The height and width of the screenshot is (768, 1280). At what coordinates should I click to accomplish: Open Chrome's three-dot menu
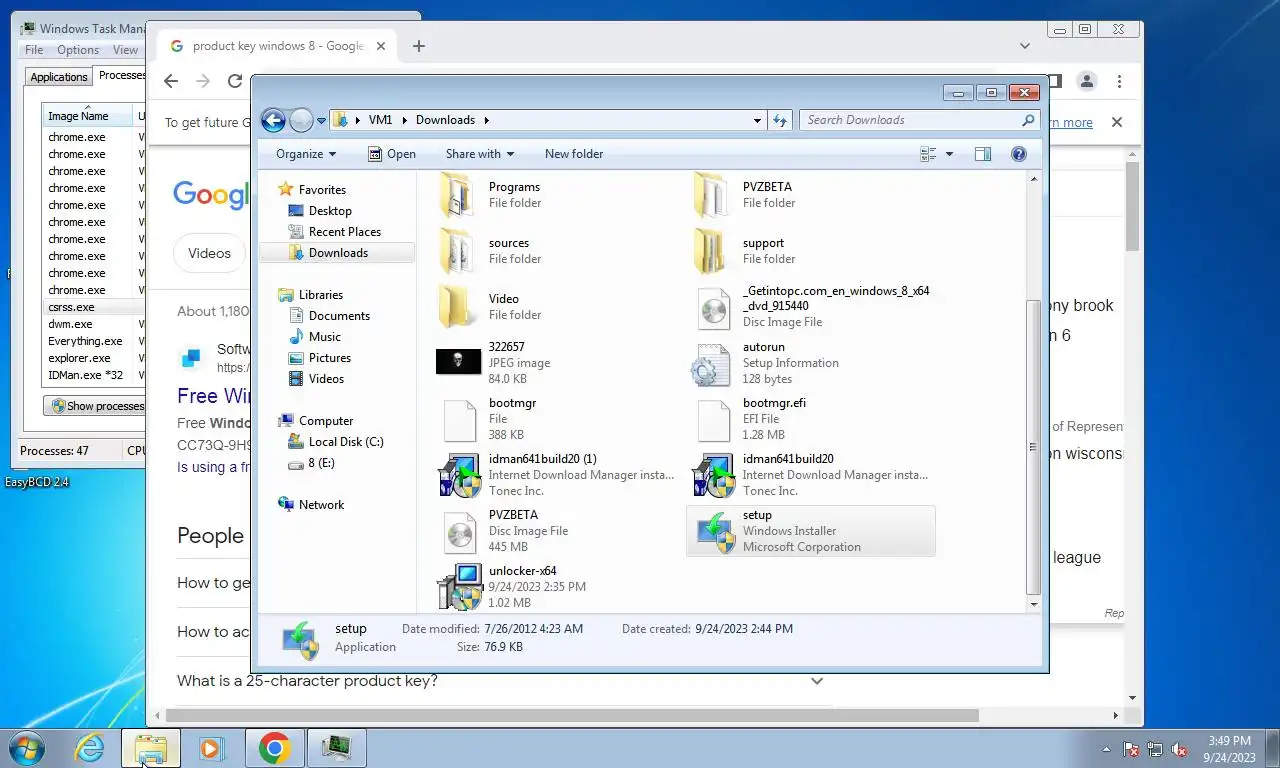coord(1120,81)
